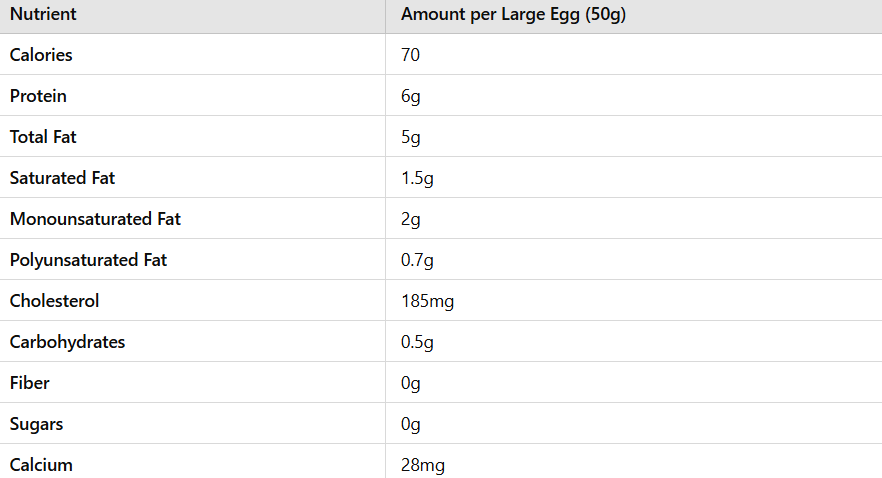Viewport: 882px width, 478px height.
Task: Click the Nutrient column header
Action: (43, 14)
